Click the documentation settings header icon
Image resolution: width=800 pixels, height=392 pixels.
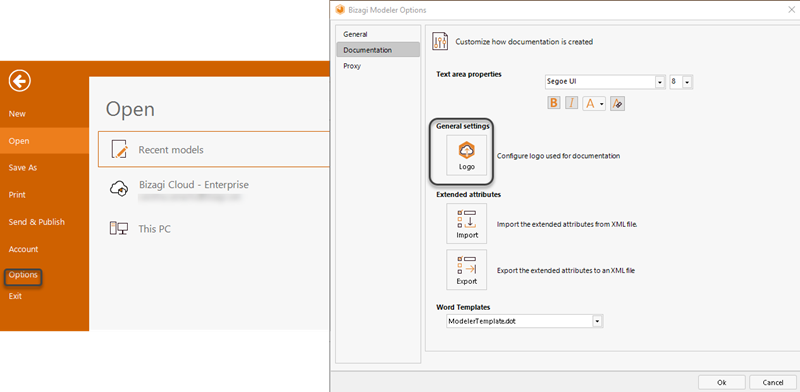[x=440, y=41]
